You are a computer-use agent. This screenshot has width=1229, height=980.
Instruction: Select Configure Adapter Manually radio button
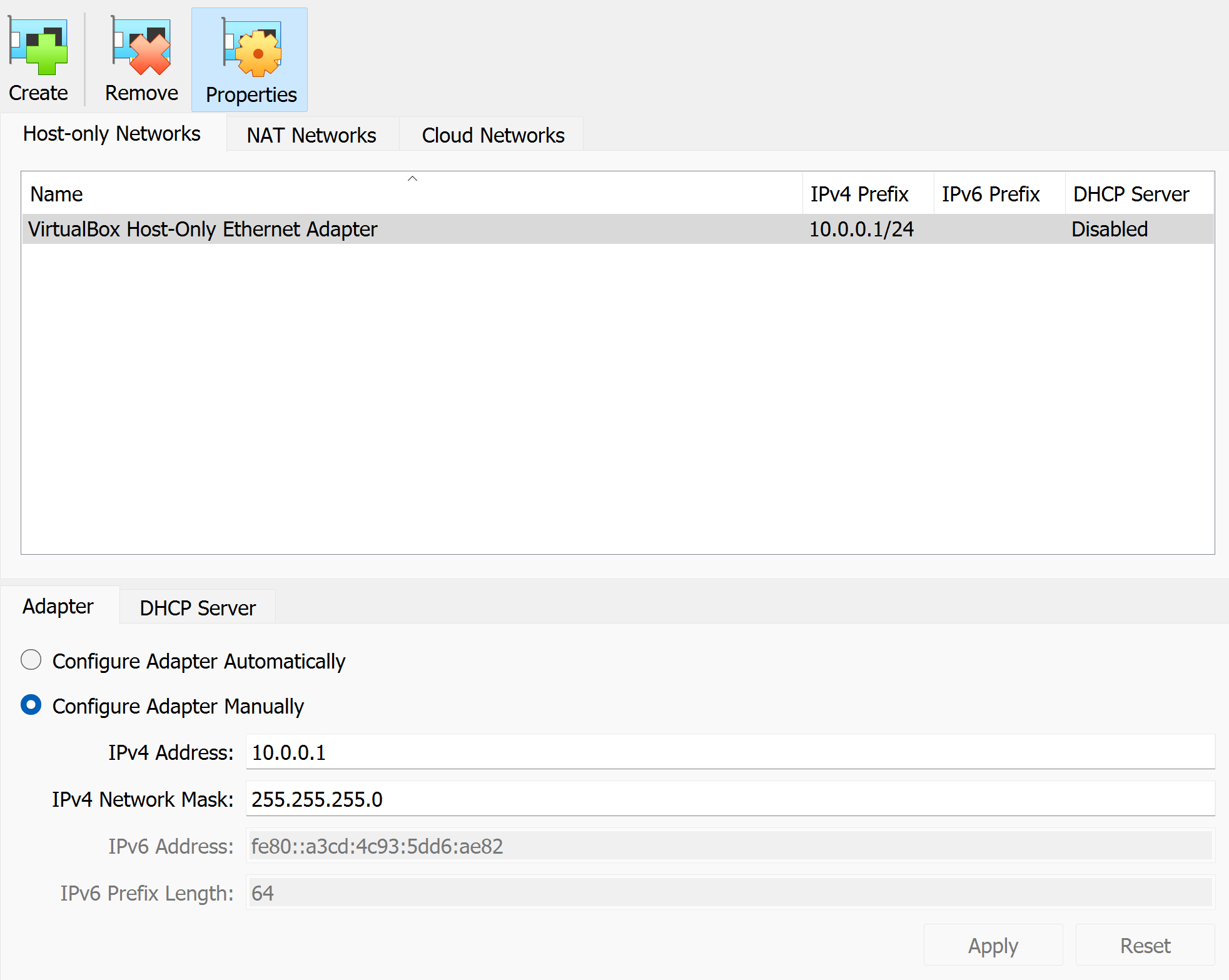click(x=31, y=705)
